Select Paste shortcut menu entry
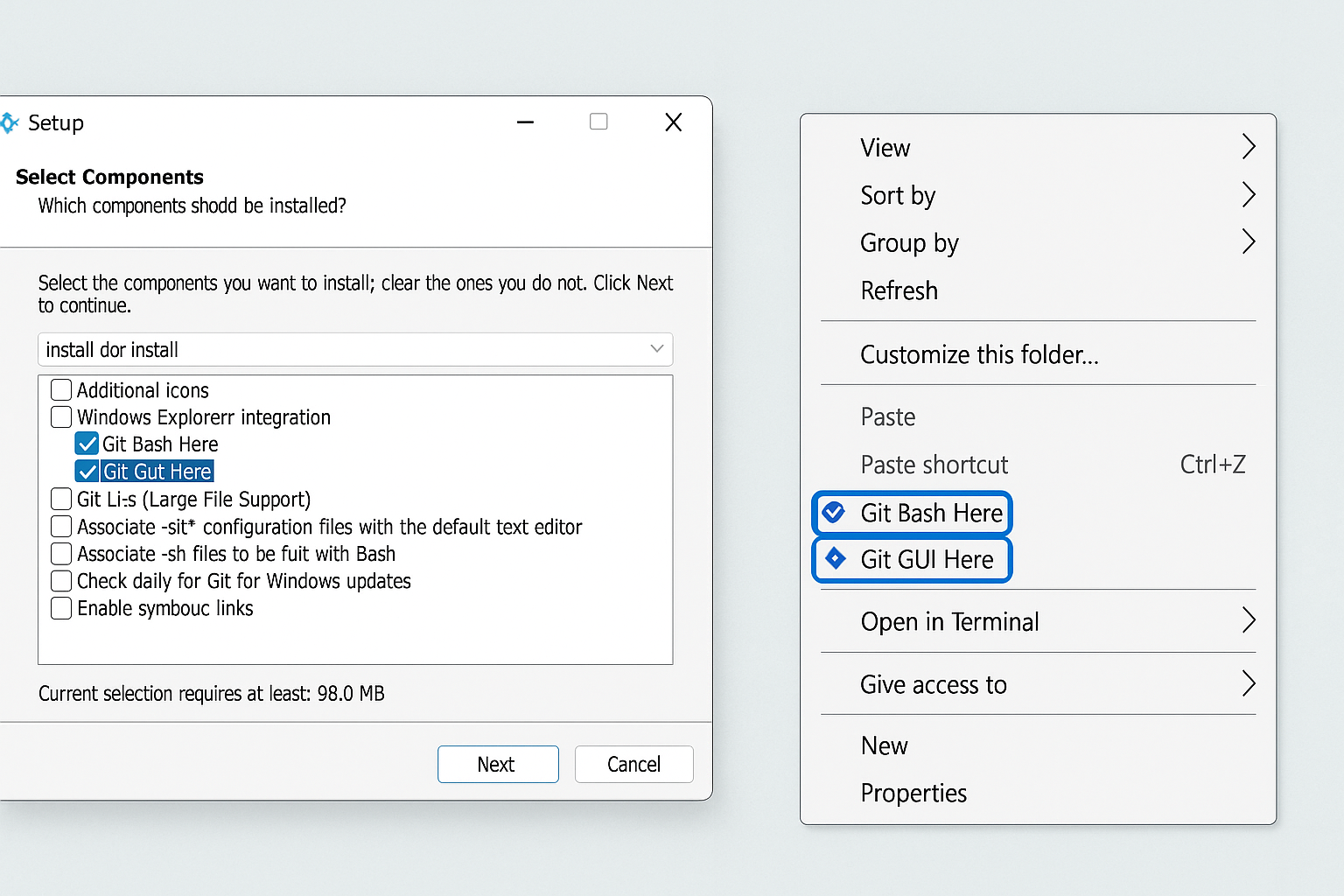This screenshot has width=1344, height=896. point(1038,464)
